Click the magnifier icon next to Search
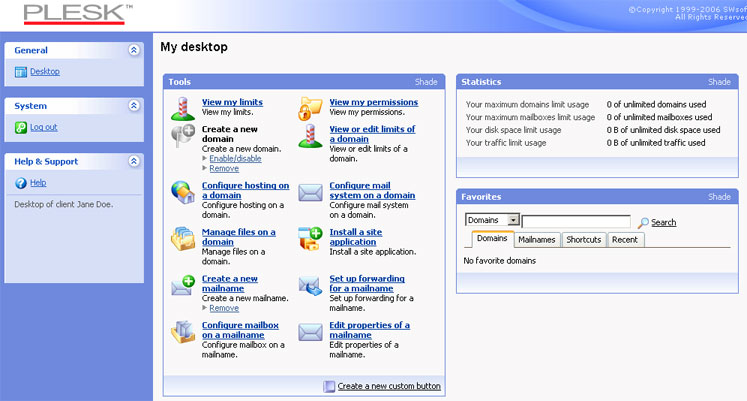Screen dimensions: 747x401 643,222
